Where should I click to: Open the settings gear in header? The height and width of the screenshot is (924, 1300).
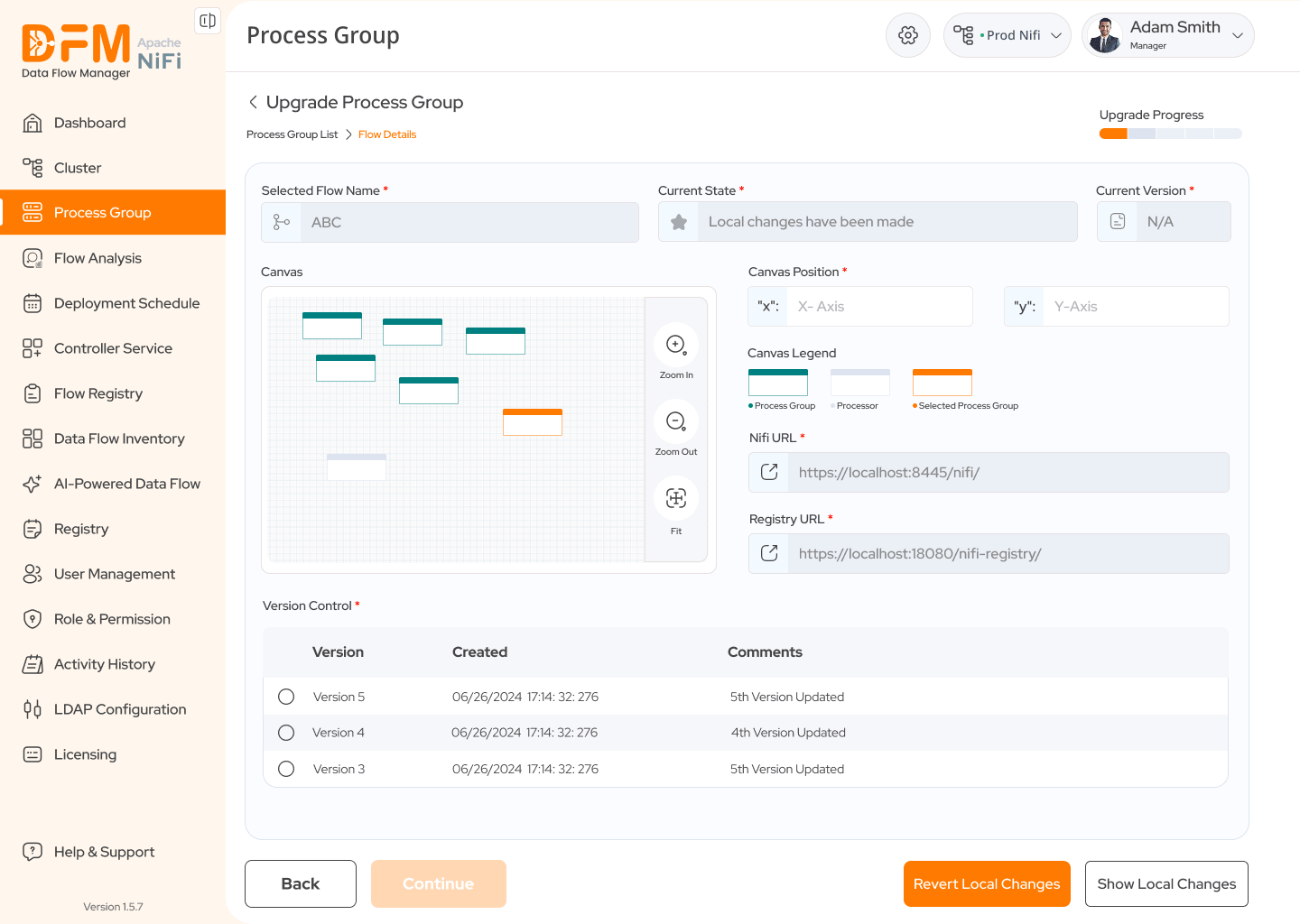908,35
